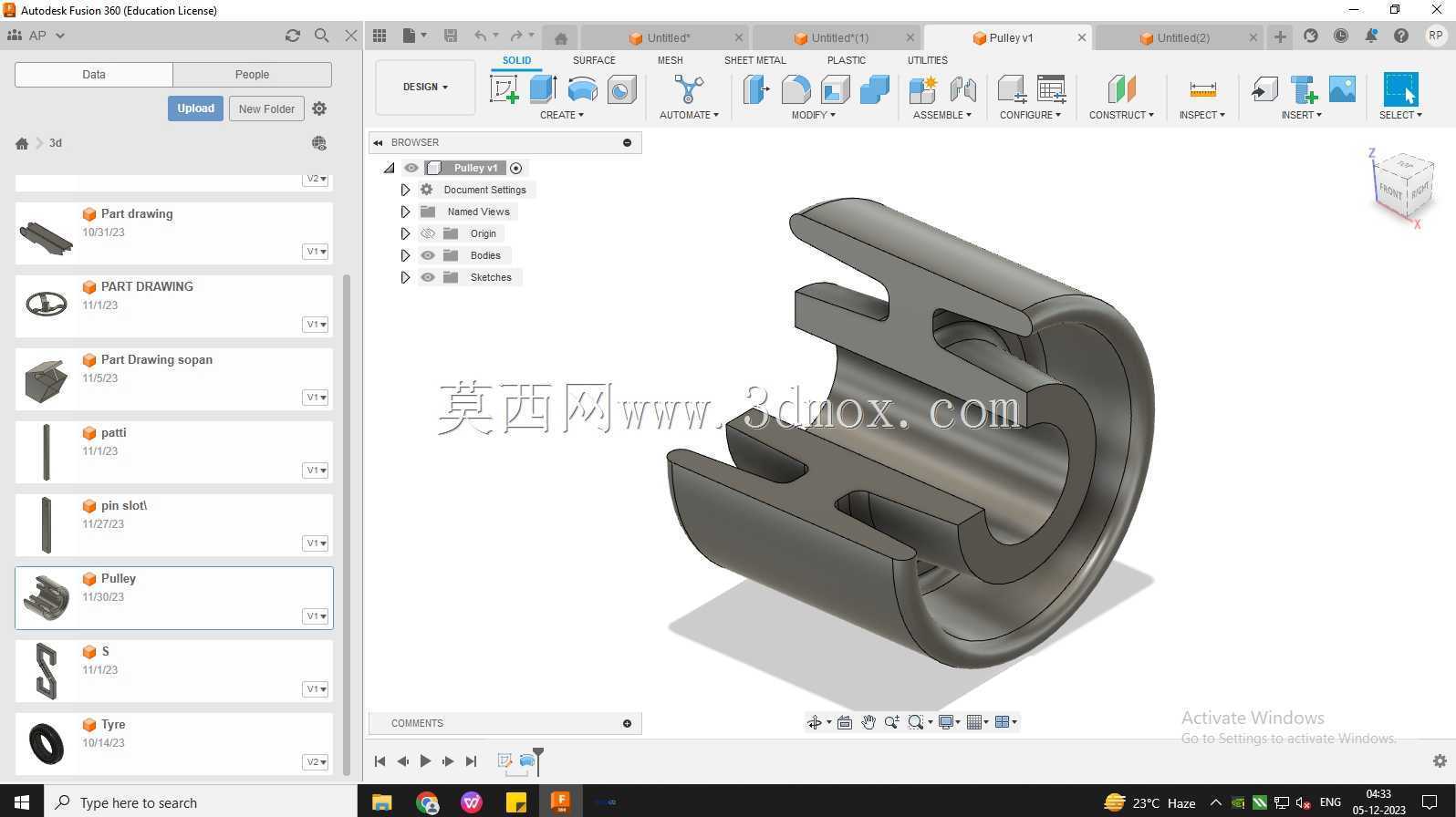Click the New Folder button
This screenshot has height=817, width=1456.
[x=266, y=109]
